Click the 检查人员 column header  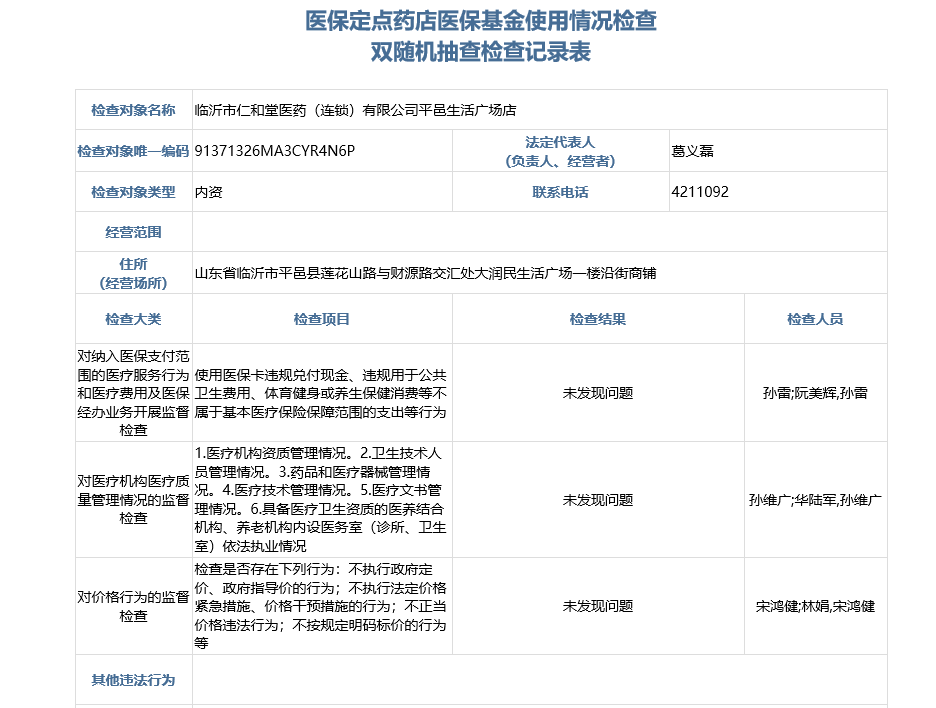(x=815, y=319)
